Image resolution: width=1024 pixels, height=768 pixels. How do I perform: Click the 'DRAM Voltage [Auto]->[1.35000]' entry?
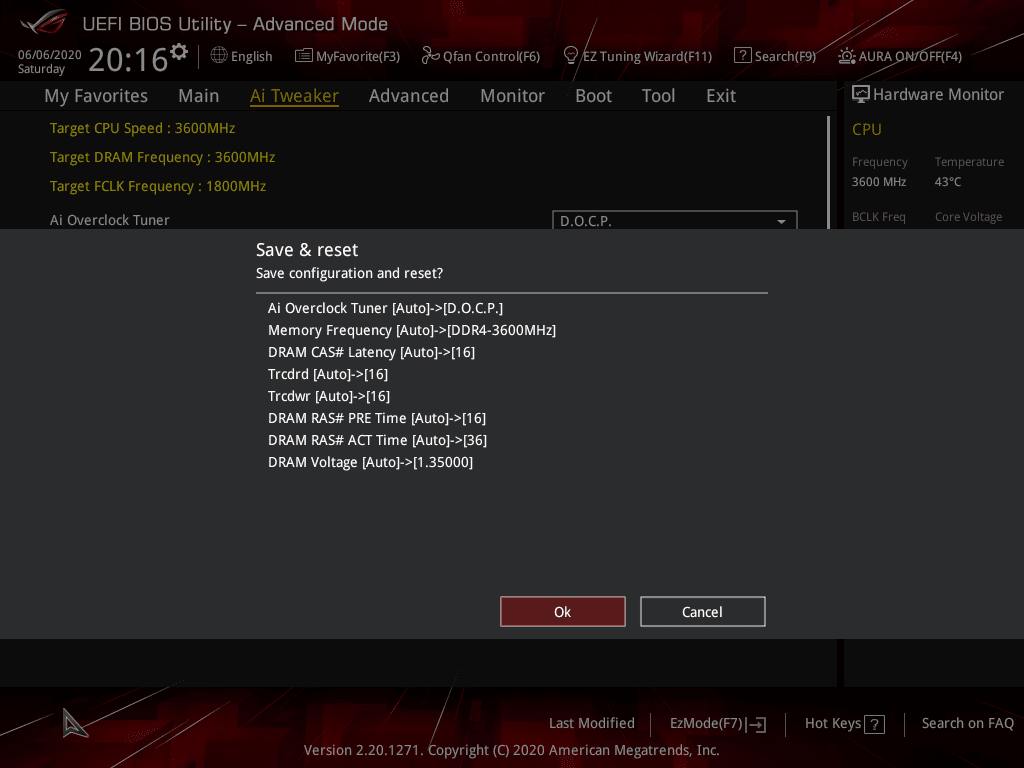click(x=370, y=462)
